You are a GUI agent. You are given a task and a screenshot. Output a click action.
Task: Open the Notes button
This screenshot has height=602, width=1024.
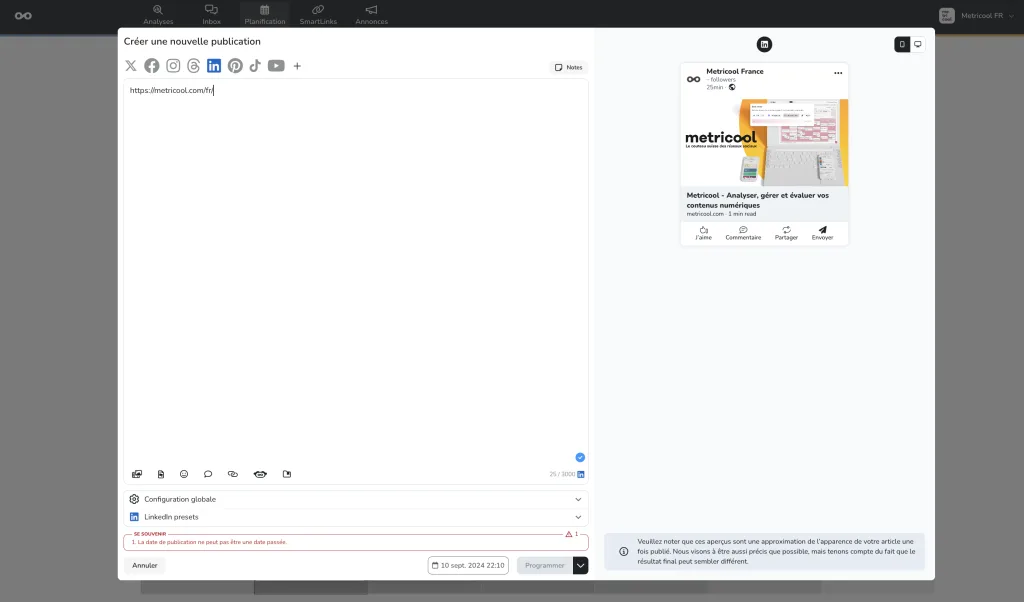coord(568,67)
